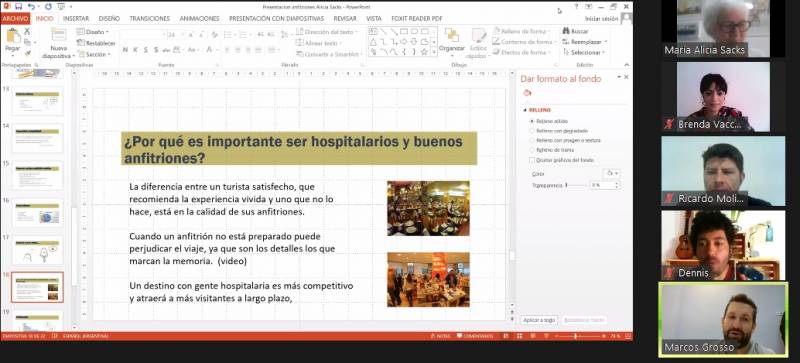
Task: Check Ocultar gráficos del fondo box
Action: pyautogui.click(x=532, y=160)
